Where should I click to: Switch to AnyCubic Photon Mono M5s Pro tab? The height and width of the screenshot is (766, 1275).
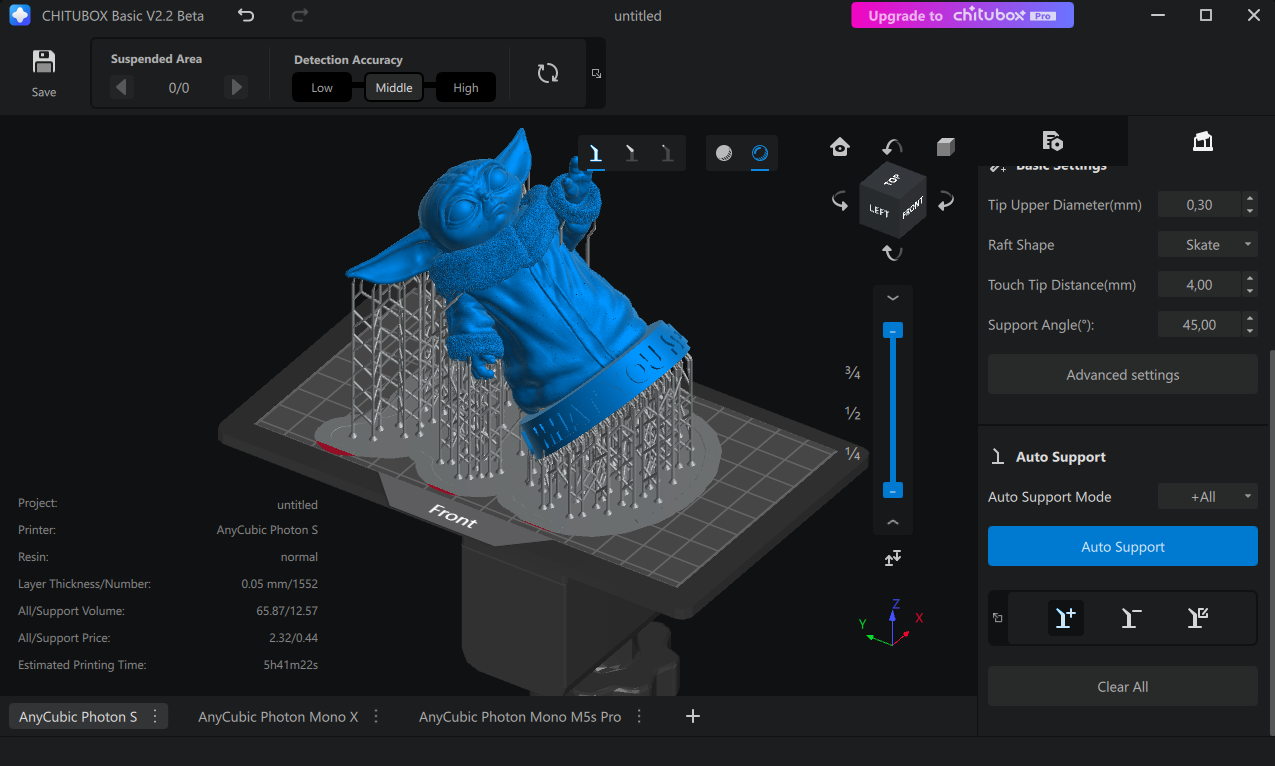click(x=519, y=717)
